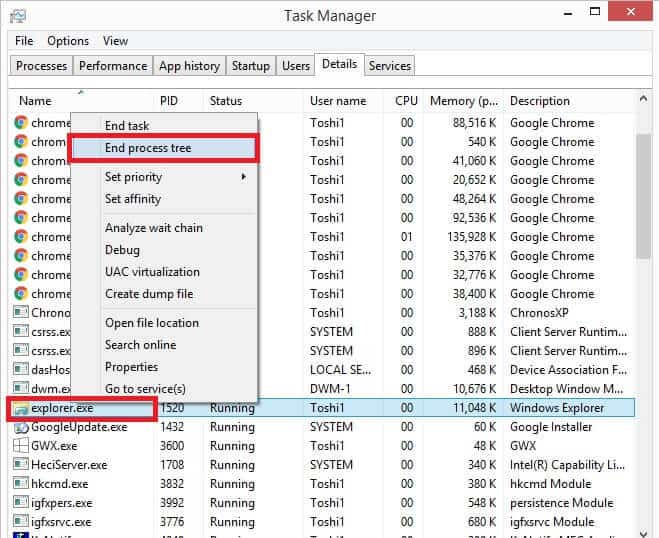
Task: Choose Open file location
Action: (164, 323)
